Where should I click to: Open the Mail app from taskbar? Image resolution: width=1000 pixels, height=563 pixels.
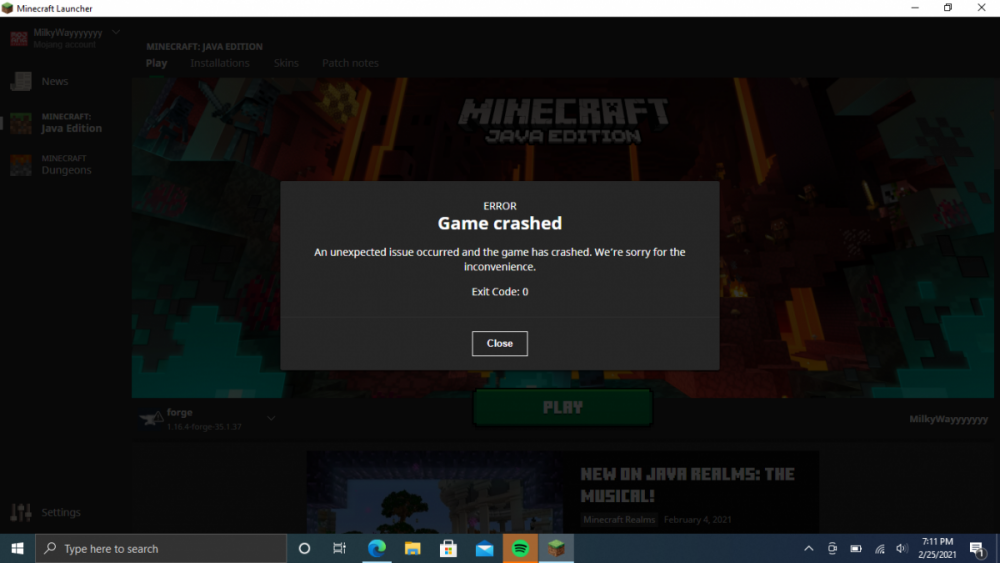pyautogui.click(x=485, y=548)
